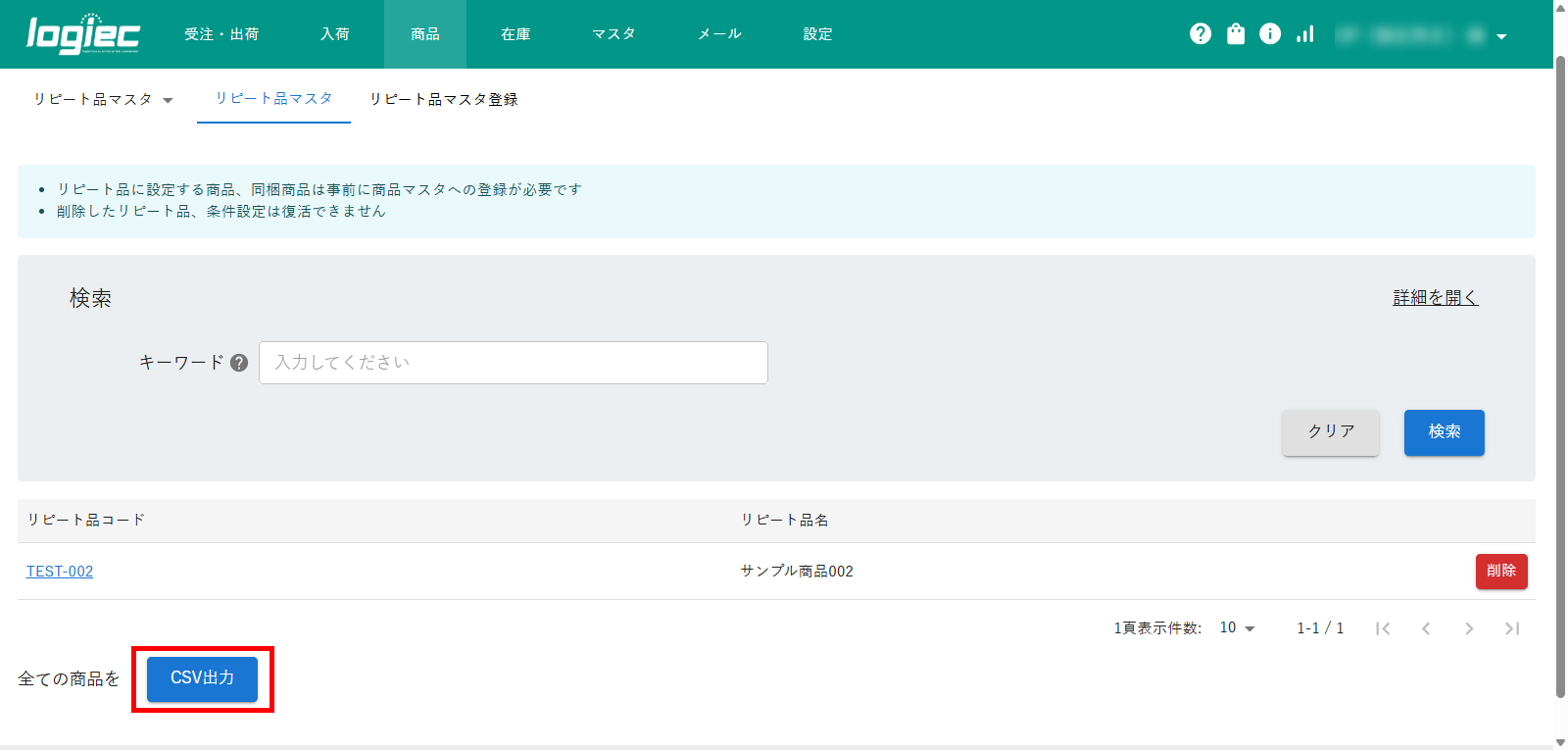
Task: Click the logiec logo
Action: coord(83,34)
